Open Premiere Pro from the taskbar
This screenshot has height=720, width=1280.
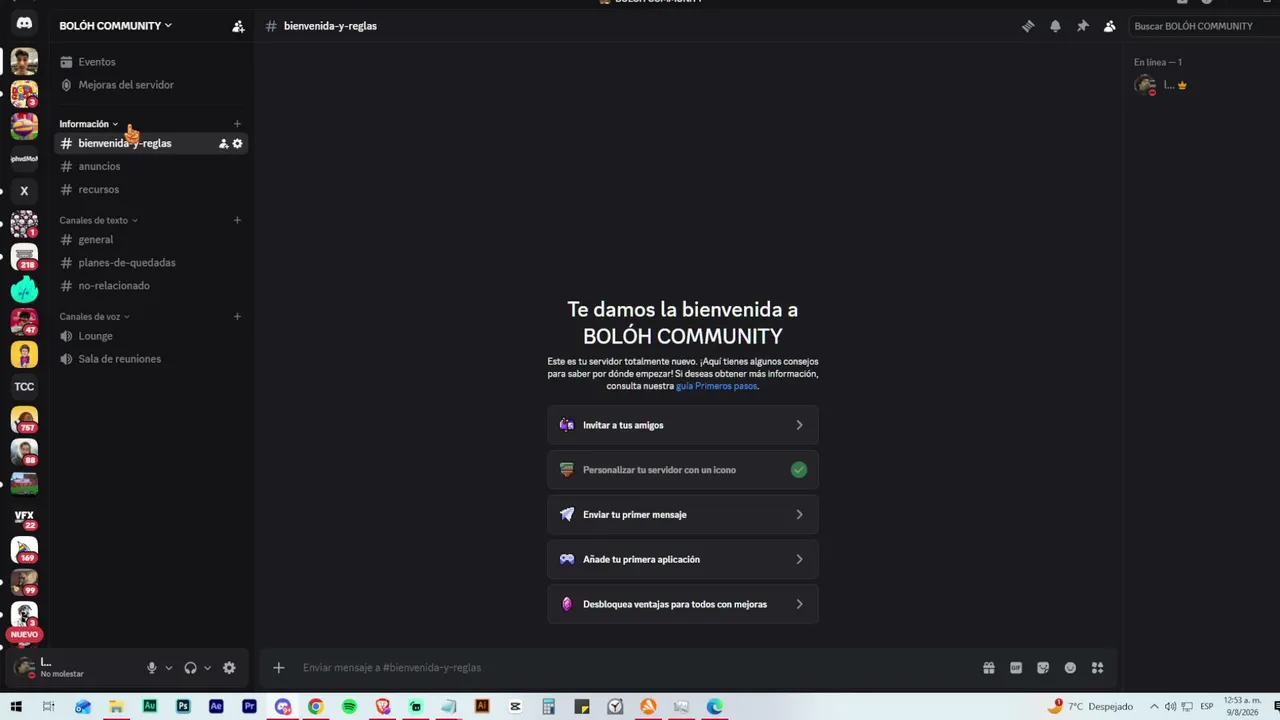[x=249, y=707]
